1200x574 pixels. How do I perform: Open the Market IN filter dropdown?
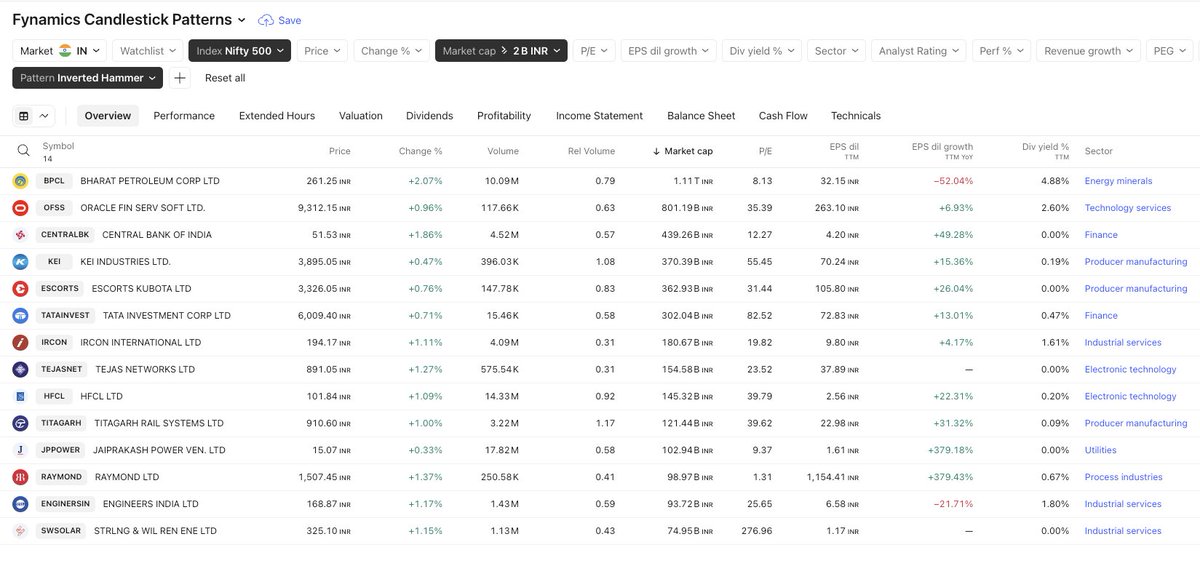[58, 51]
